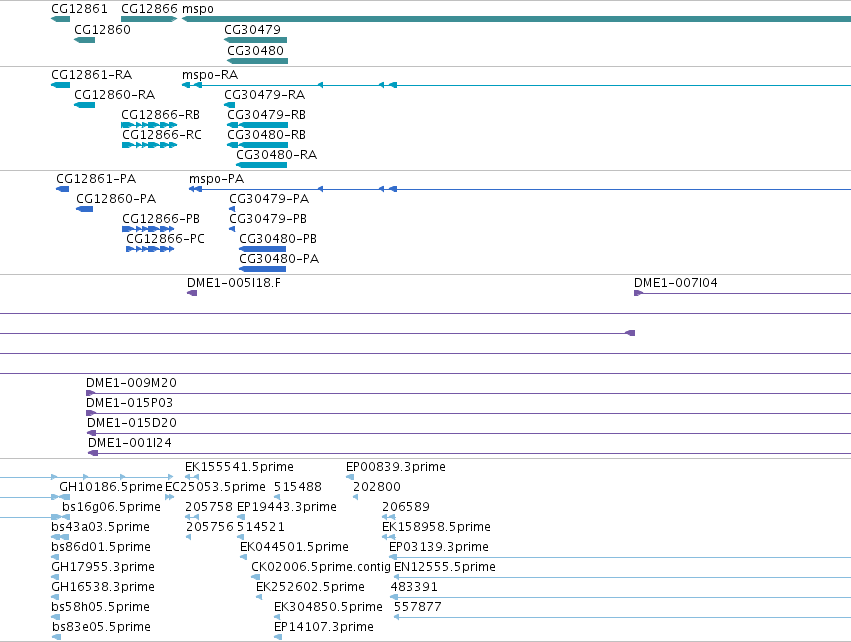Select the GH17955.3prime EST label
The image size is (851, 642).
(x=103, y=567)
